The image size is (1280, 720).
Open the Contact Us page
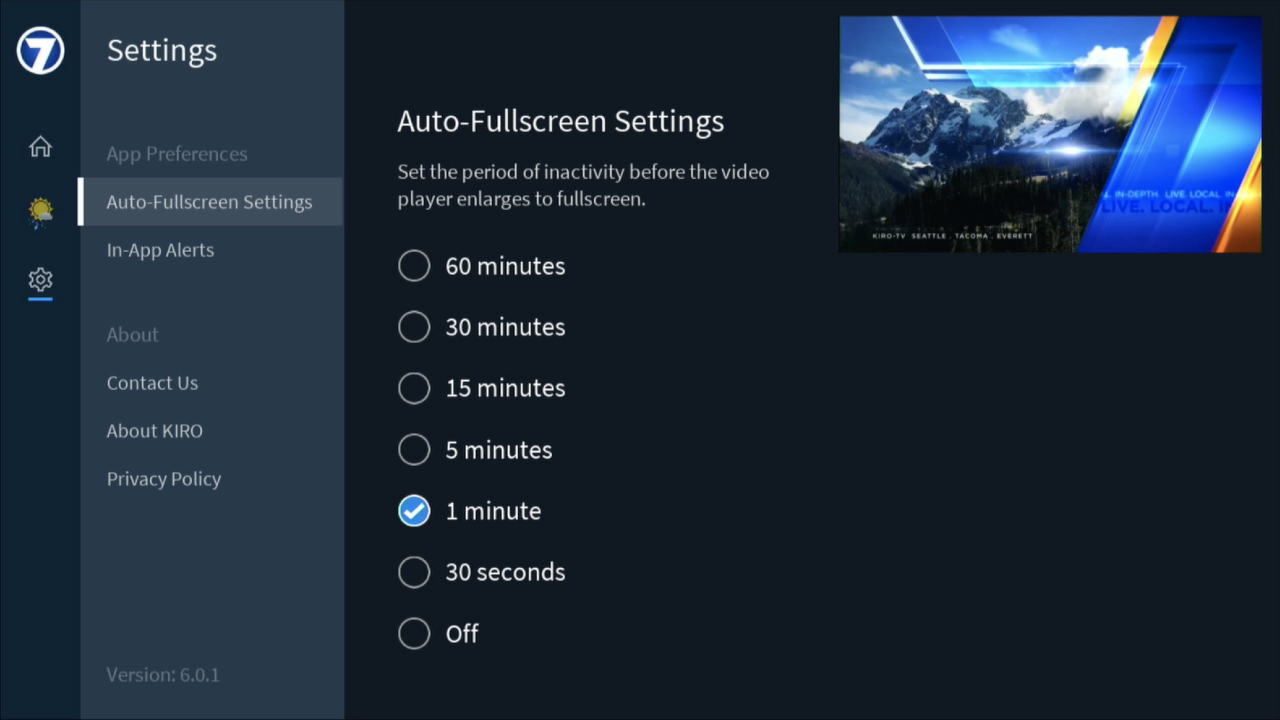(x=152, y=383)
